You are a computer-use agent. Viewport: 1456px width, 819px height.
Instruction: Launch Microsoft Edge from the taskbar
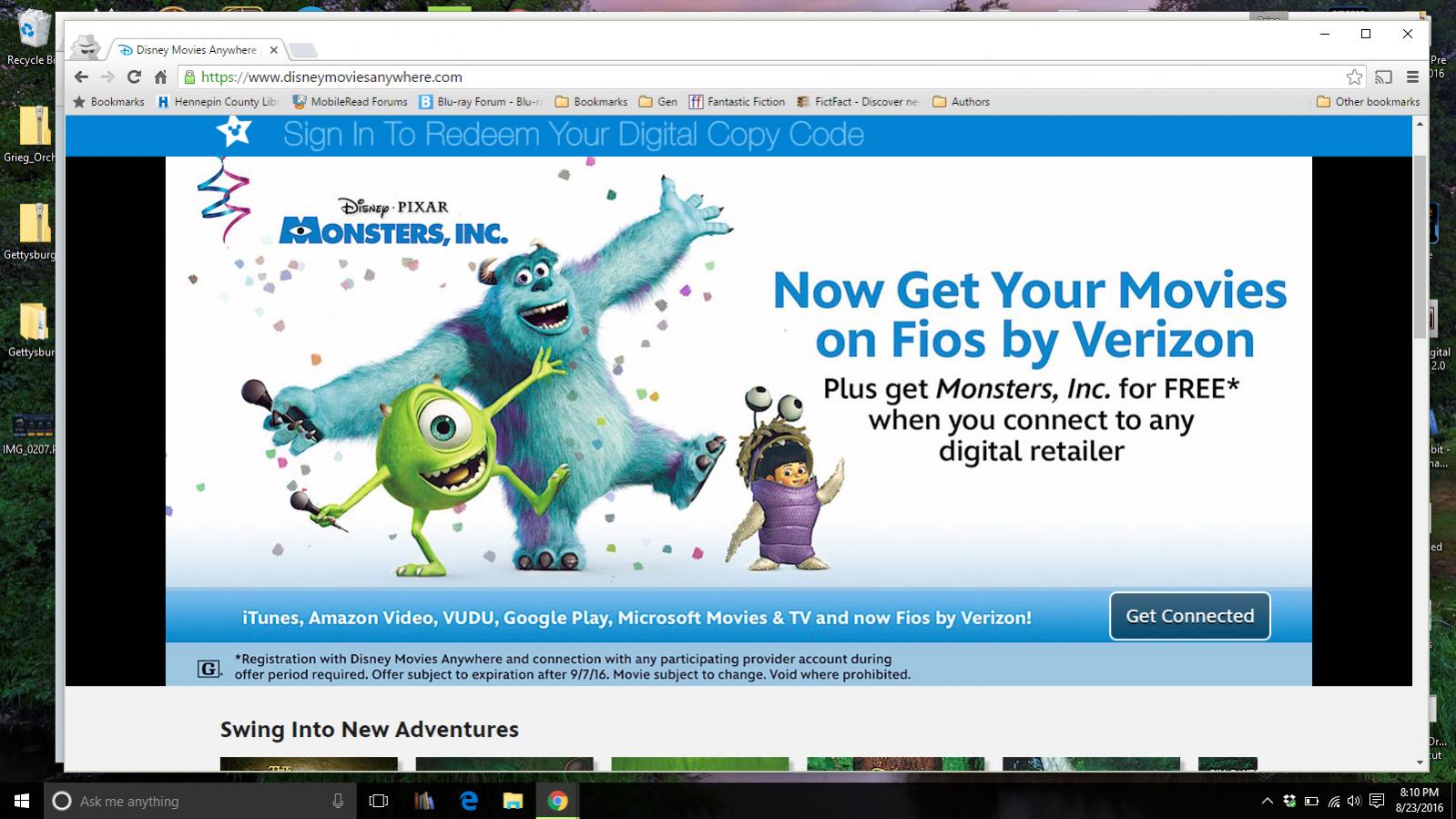coord(469,801)
